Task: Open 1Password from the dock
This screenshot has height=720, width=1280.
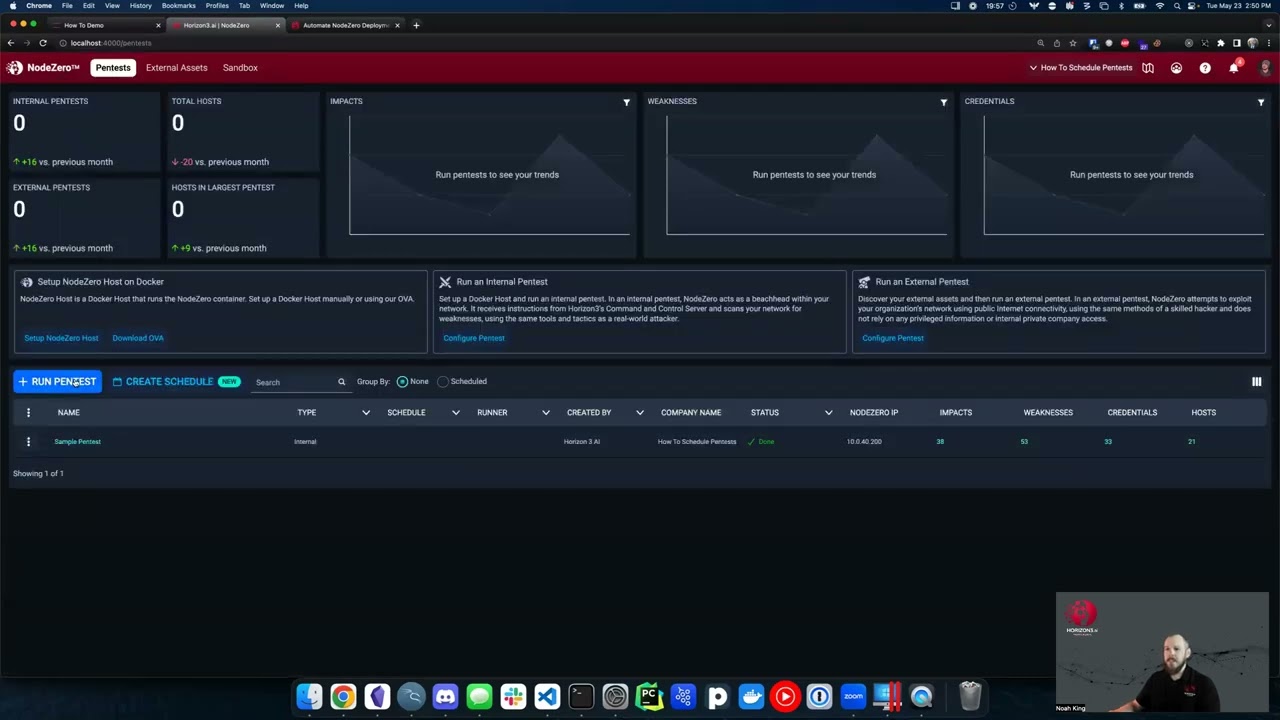Action: click(819, 695)
